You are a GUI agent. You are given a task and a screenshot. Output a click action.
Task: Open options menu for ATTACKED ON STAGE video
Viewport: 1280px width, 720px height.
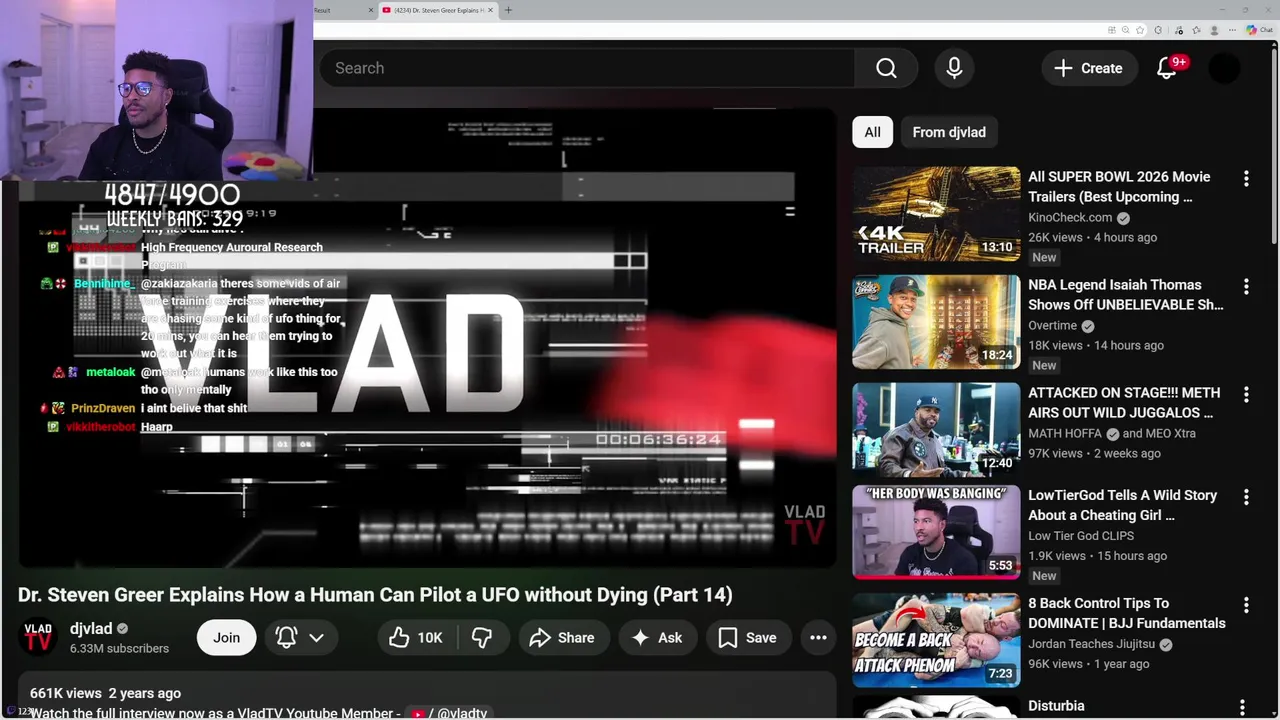(1246, 395)
